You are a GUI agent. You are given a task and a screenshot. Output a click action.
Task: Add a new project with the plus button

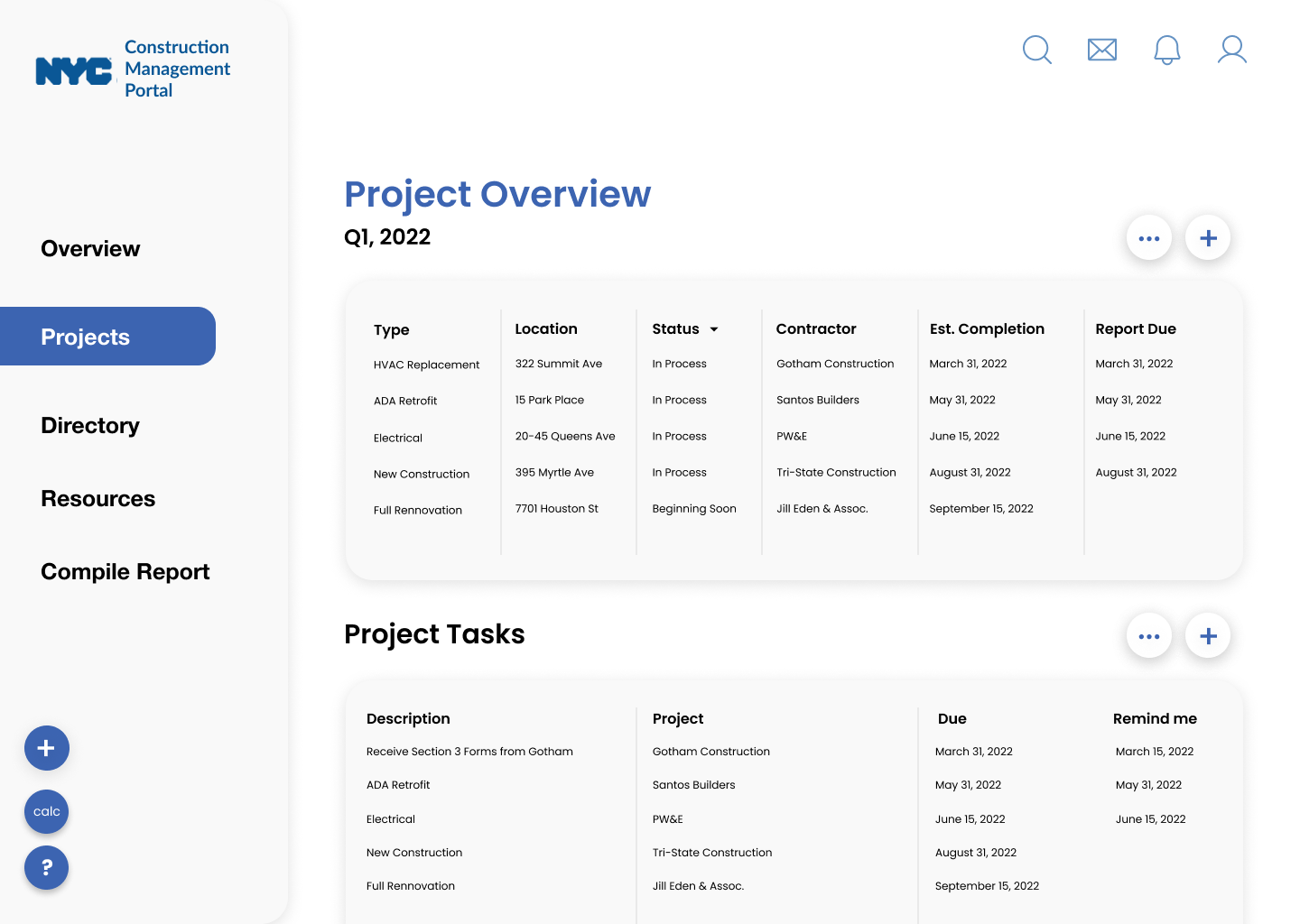pyautogui.click(x=1207, y=237)
